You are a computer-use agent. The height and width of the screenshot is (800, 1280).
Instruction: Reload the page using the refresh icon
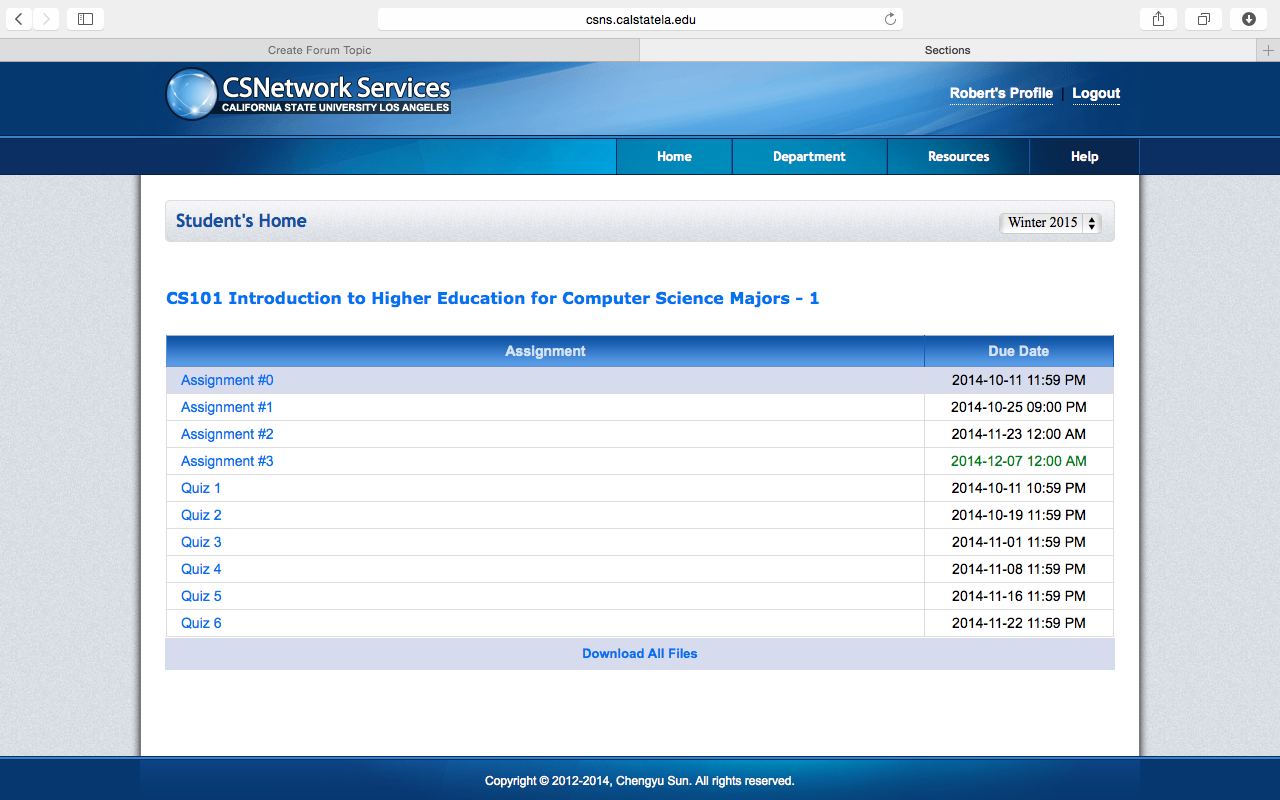(890, 19)
